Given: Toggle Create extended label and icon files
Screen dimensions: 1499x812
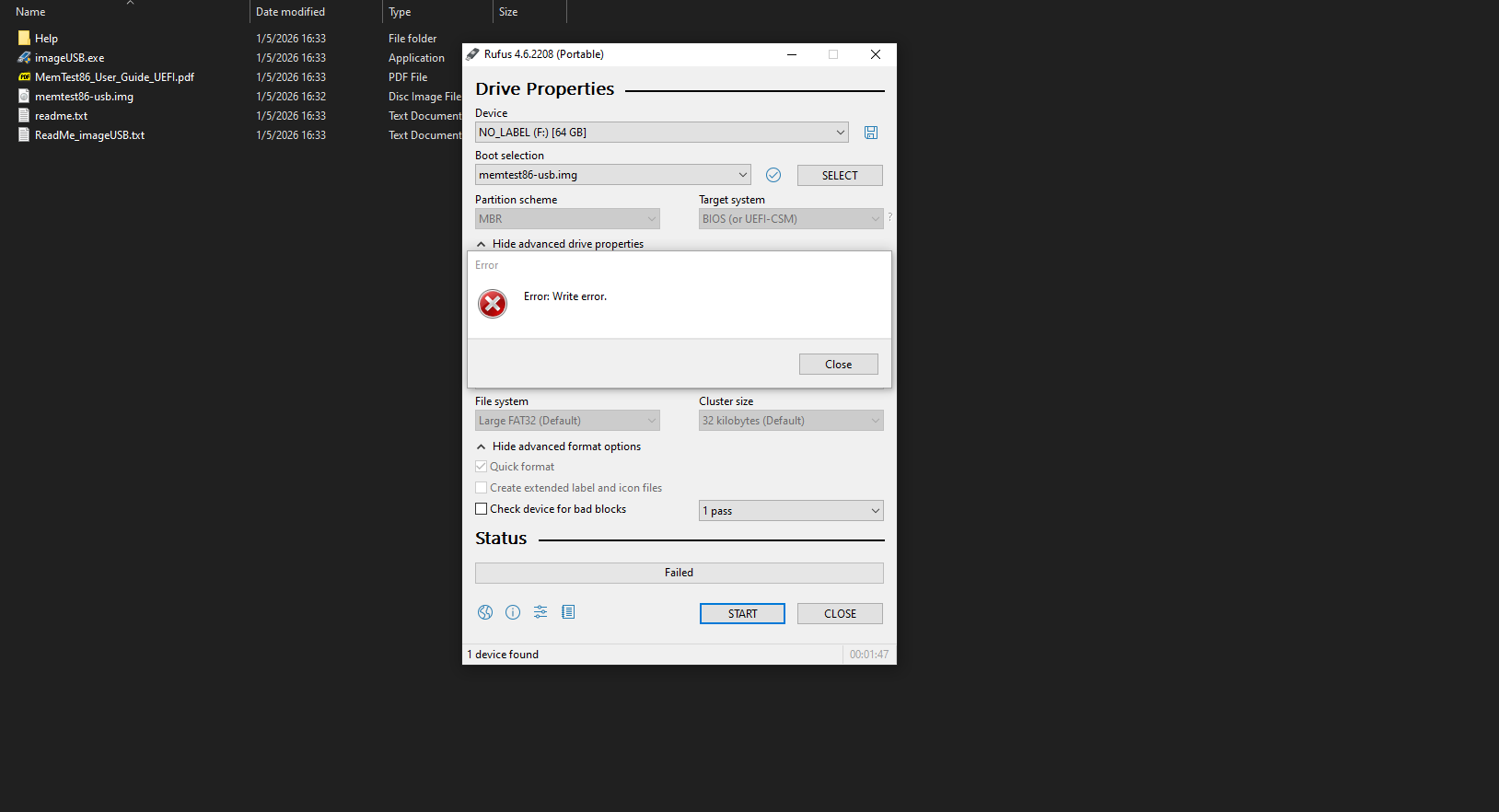Looking at the screenshot, I should (482, 488).
